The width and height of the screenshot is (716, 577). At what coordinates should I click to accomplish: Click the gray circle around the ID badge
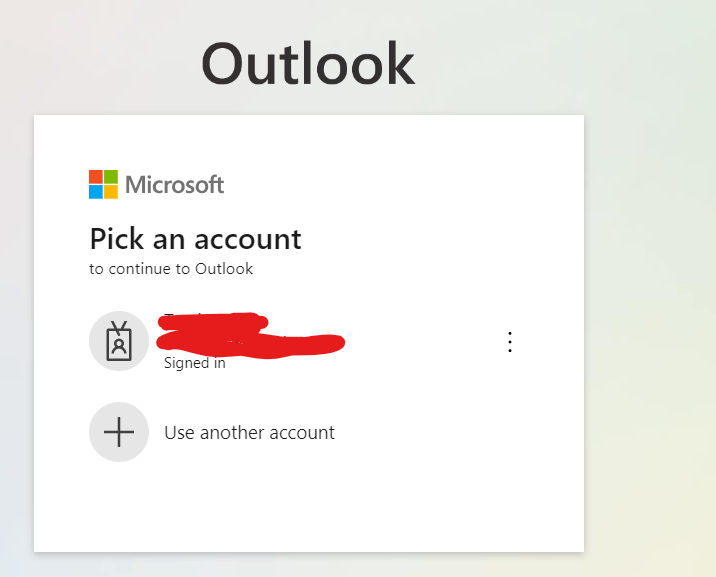119,341
